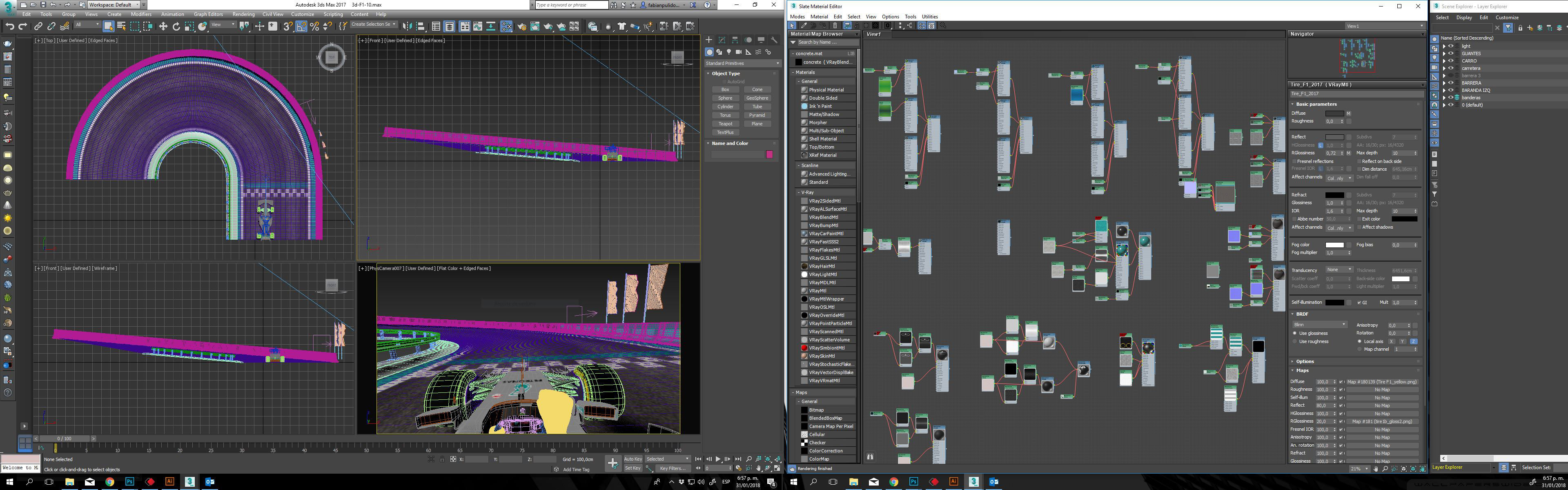Click the Teapot primitive button
The width and height of the screenshot is (1568, 490).
(725, 124)
